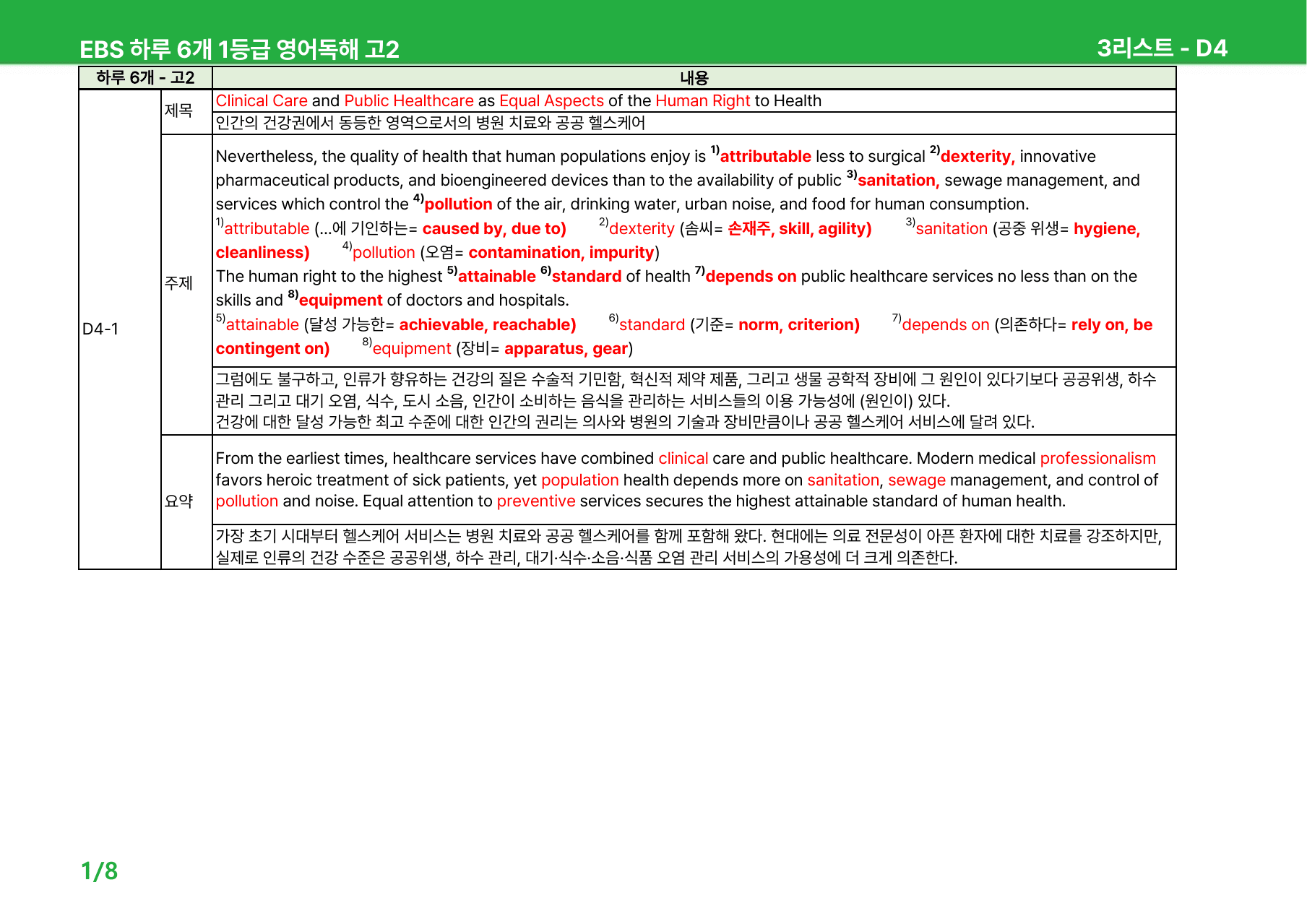This screenshot has width=1307, height=924.
Task: Click the bold red word 'pollution' in the passage
Action: (458, 204)
